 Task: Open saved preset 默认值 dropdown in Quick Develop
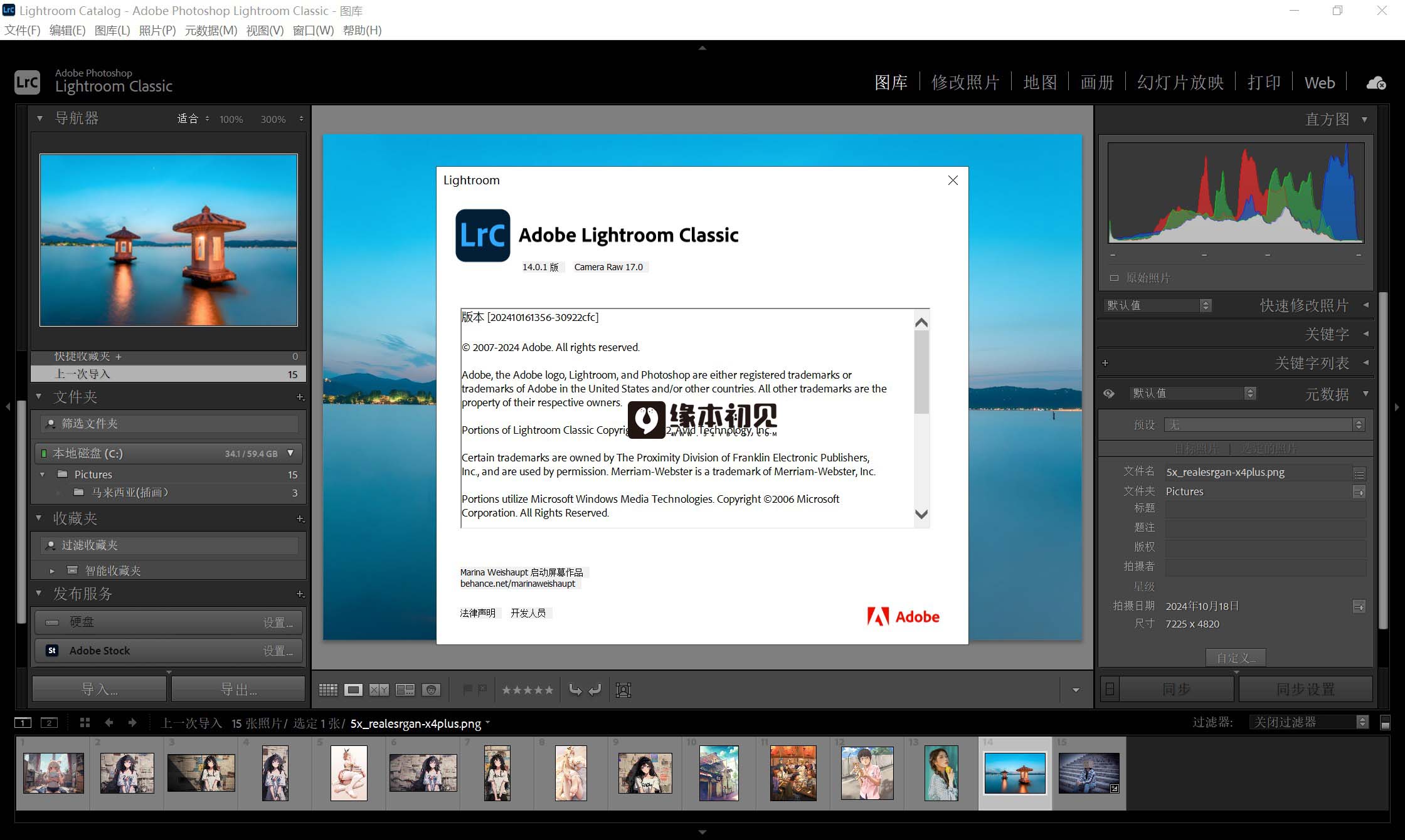1157,305
